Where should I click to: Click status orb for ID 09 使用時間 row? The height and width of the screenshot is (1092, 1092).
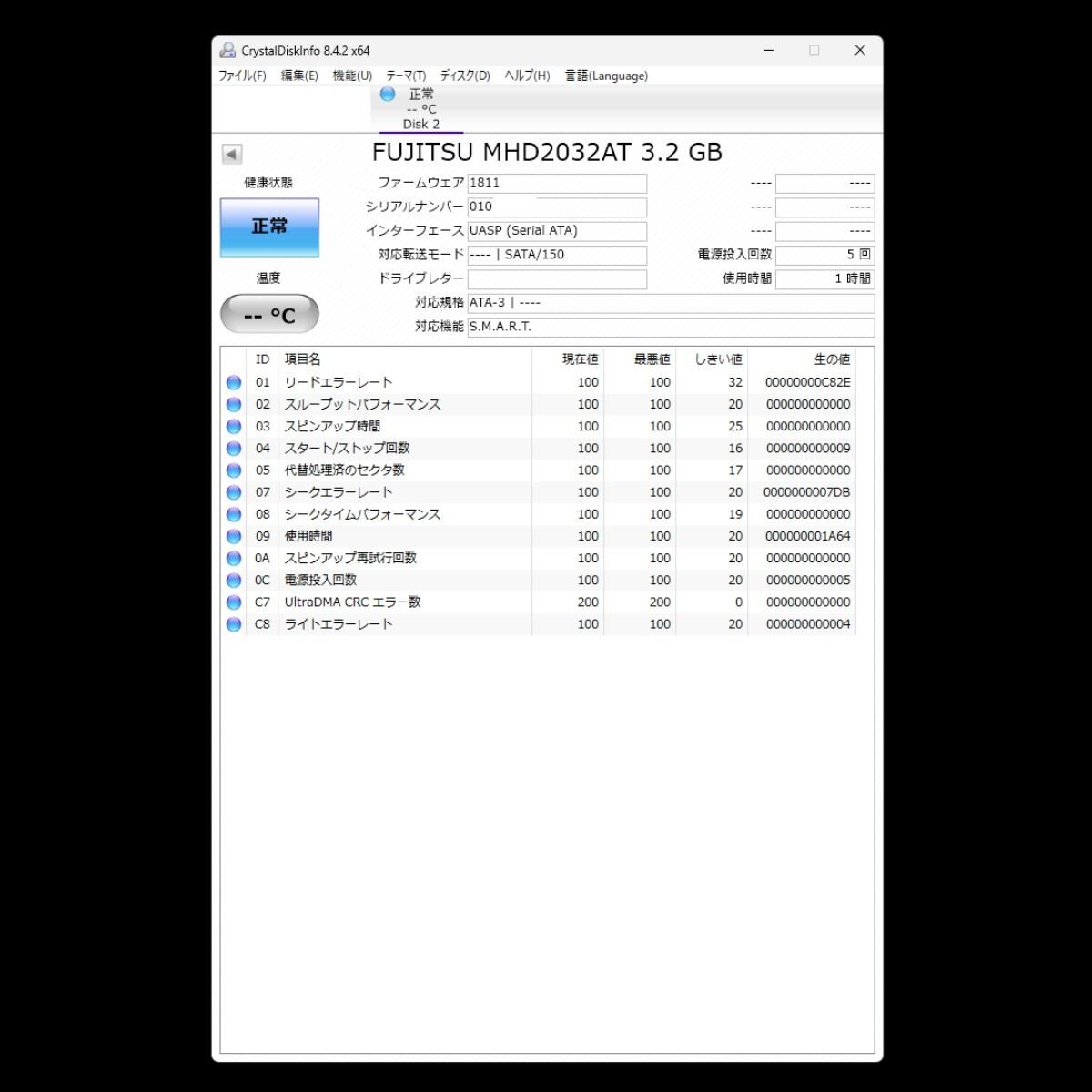point(234,537)
